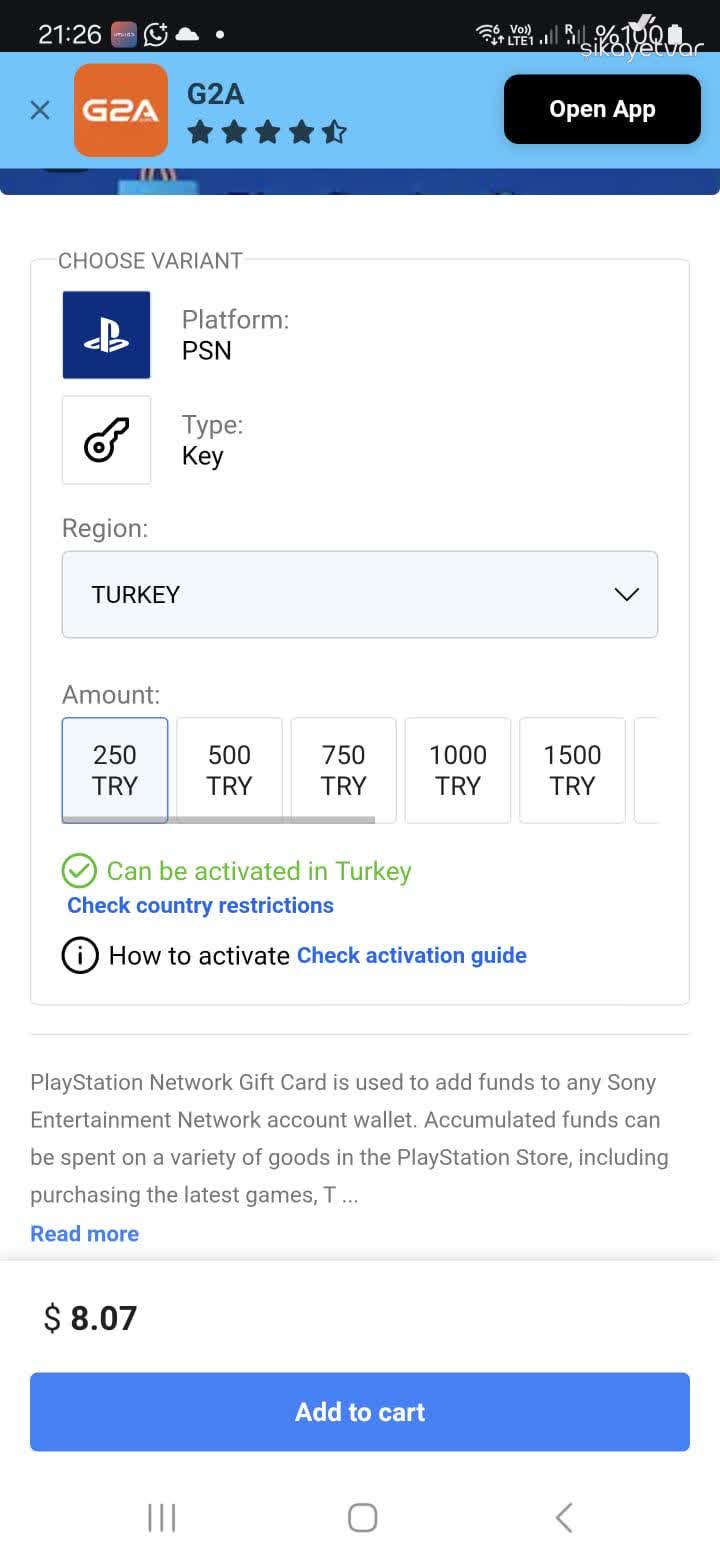Image resolution: width=720 pixels, height=1560 pixels.
Task: Tap the Add to cart button
Action: (x=360, y=1411)
